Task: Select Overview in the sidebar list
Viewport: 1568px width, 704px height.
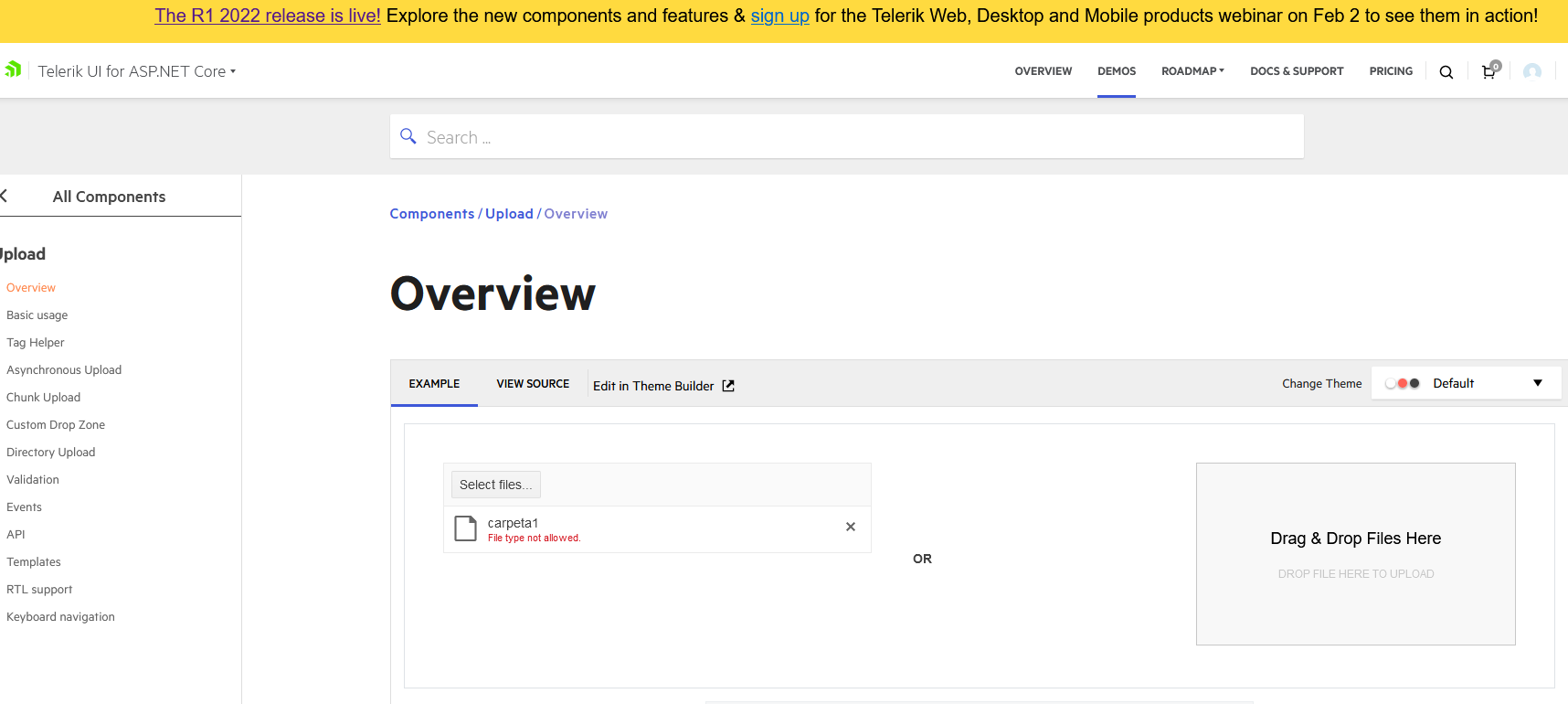Action: pos(31,288)
